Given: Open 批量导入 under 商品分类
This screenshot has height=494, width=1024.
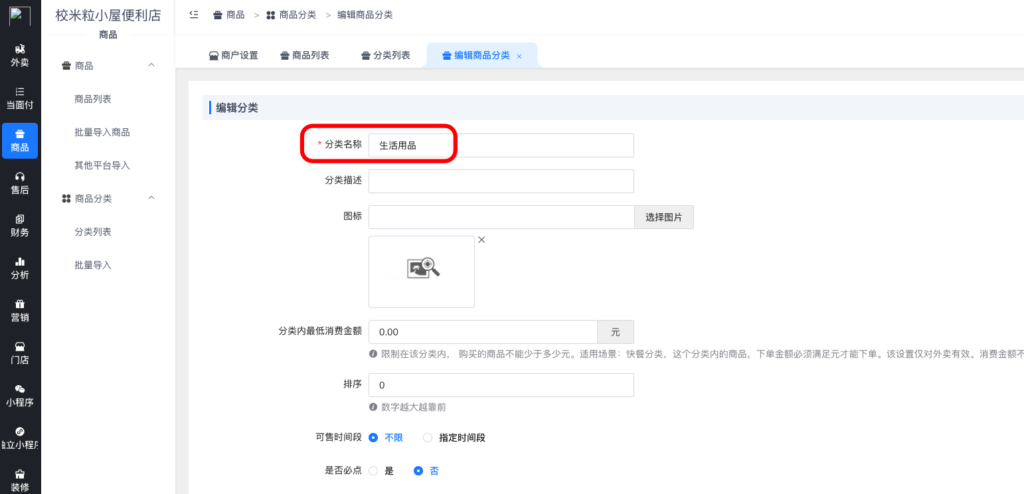Looking at the screenshot, I should (x=93, y=265).
